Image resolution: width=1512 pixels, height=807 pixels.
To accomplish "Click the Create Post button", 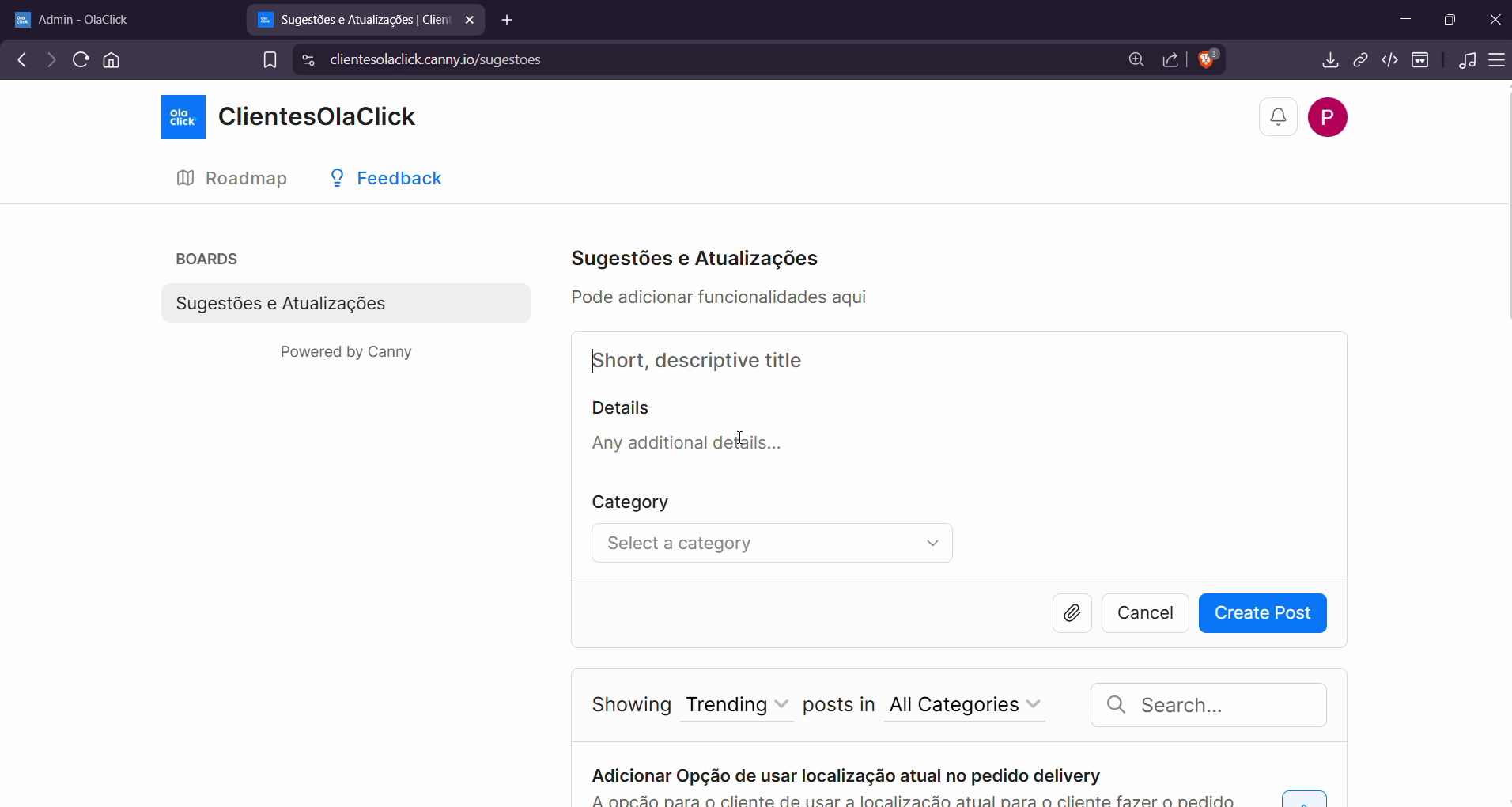I will pyautogui.click(x=1262, y=613).
